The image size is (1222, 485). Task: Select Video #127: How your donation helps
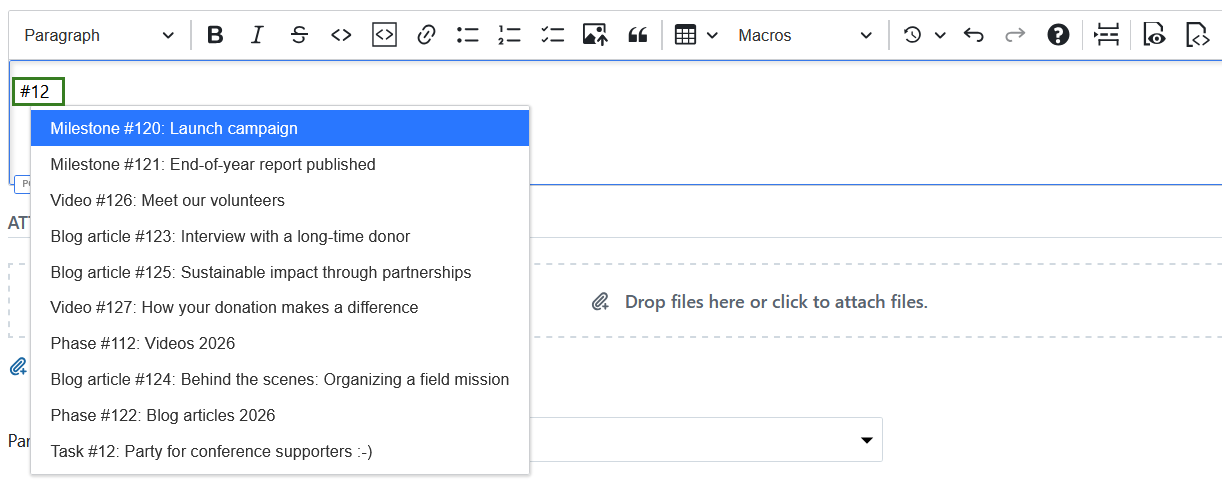280,307
